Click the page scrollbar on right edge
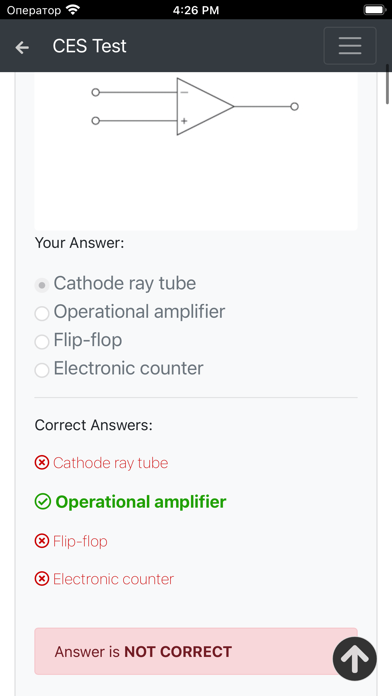Screen dimensions: 392x696 tap(388, 84)
